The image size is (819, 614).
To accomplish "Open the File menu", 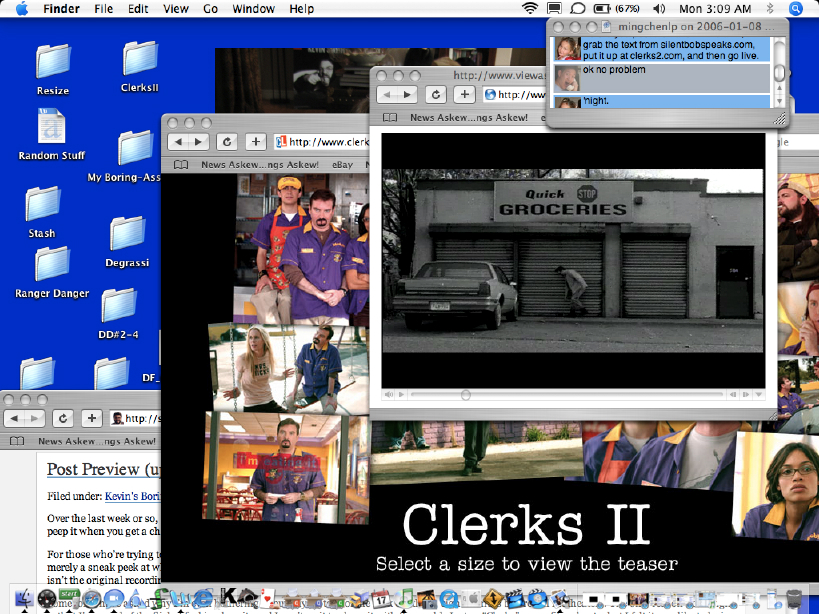I will pyautogui.click(x=103, y=9).
